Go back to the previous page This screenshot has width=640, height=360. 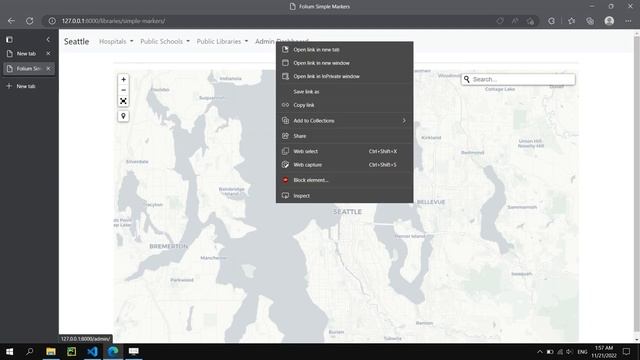tap(11, 21)
